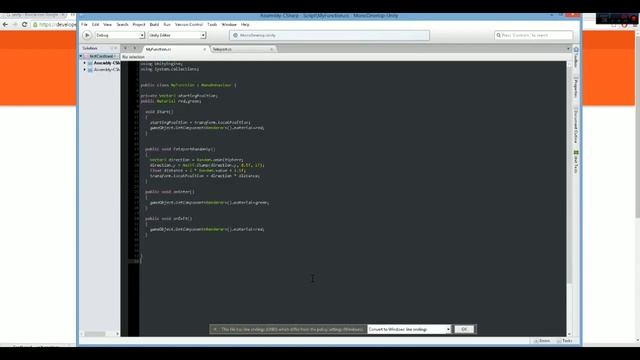This screenshot has width=640, height=360.
Task: Click OK on line endings notification
Action: 464,329
